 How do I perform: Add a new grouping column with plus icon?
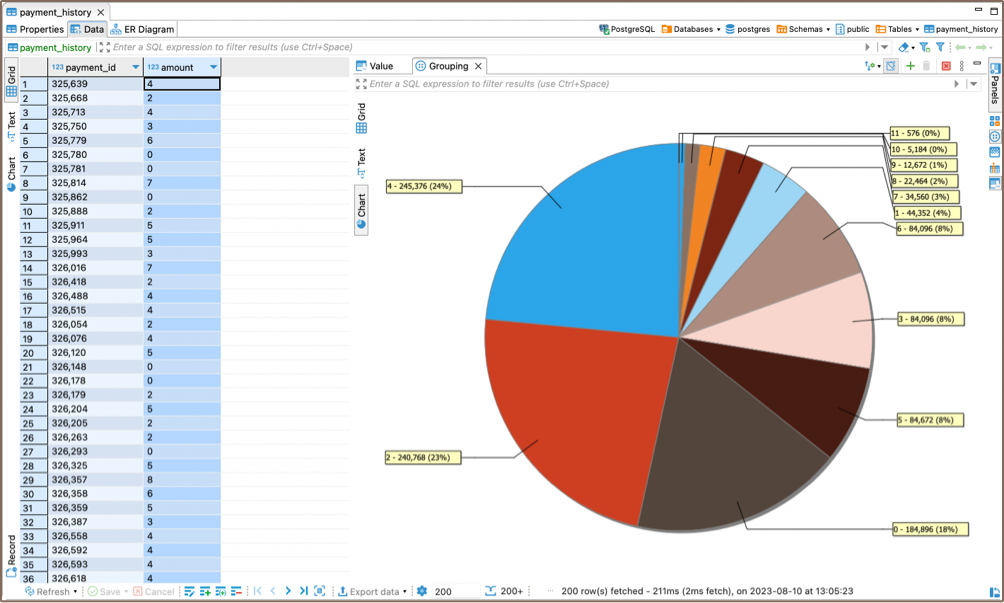pos(910,65)
